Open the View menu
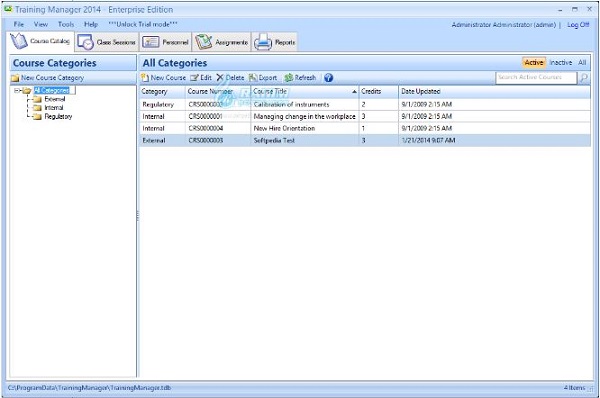This screenshot has height=398, width=600. pyautogui.click(x=41, y=24)
